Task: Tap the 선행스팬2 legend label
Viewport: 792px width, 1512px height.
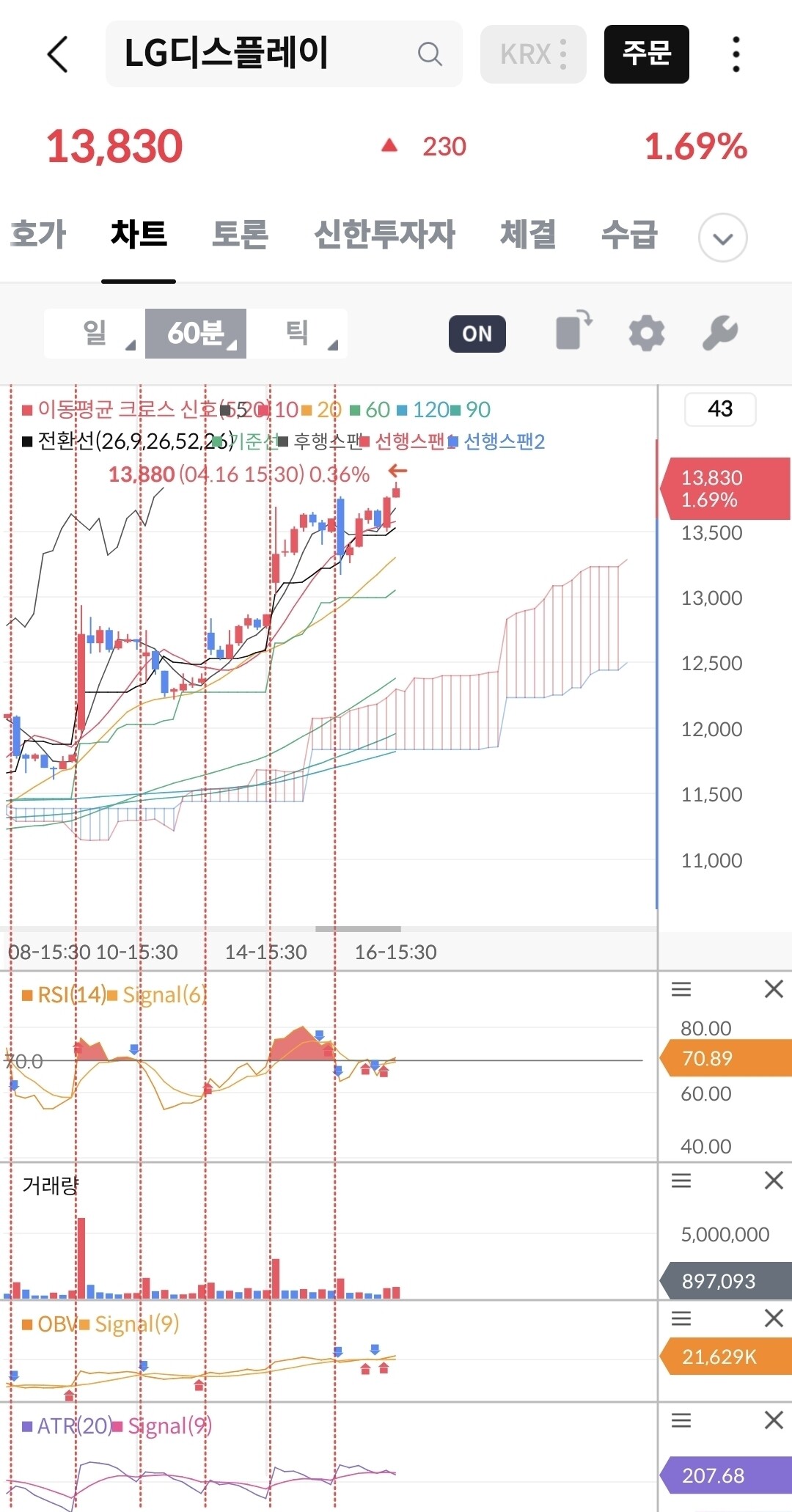Action: [x=497, y=441]
